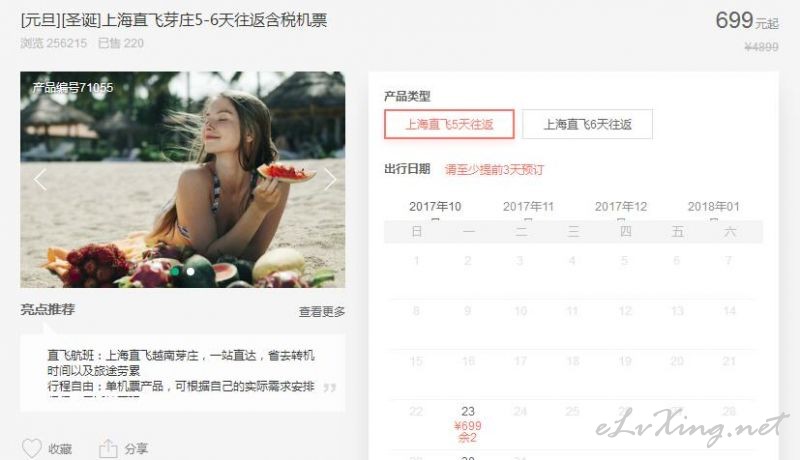
Task: Choose 上海直飞5天往返 product type
Action: pyautogui.click(x=449, y=124)
